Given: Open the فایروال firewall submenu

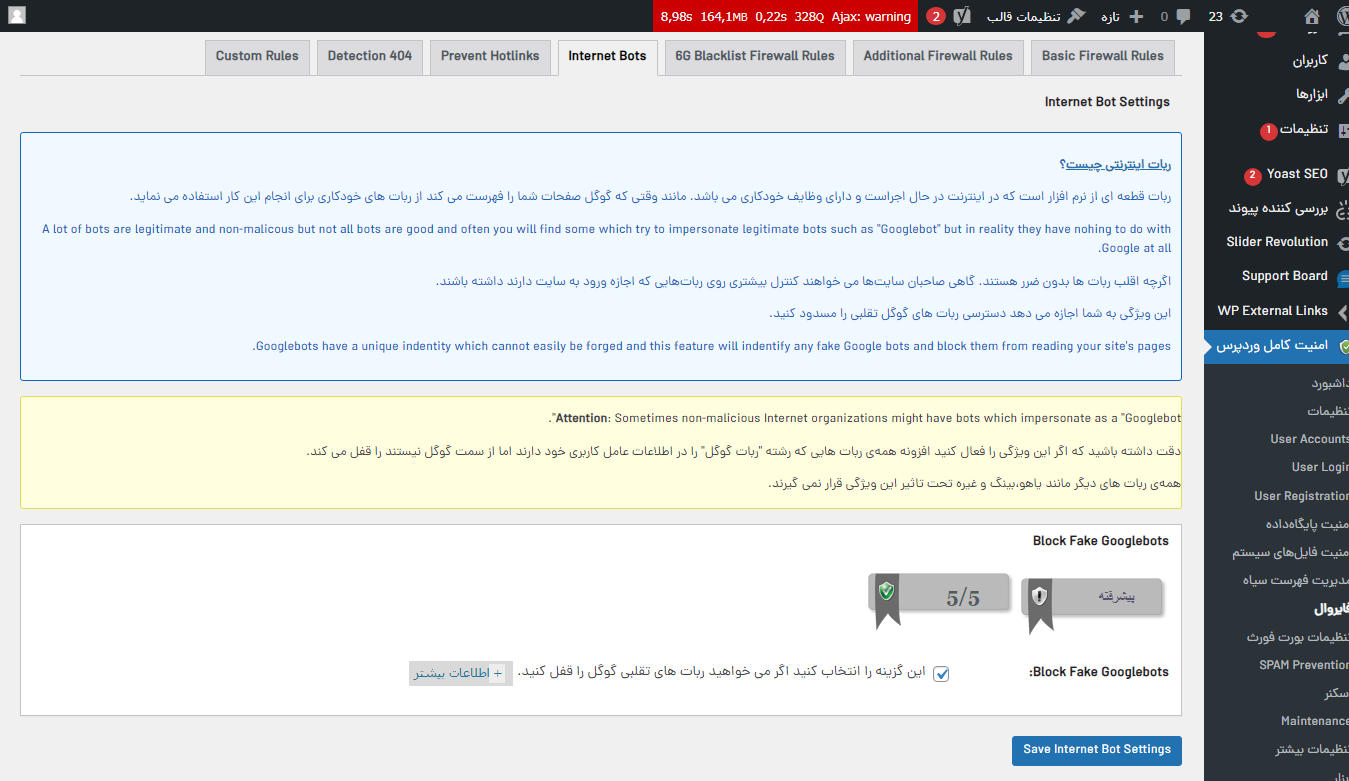Looking at the screenshot, I should pyautogui.click(x=1331, y=608).
